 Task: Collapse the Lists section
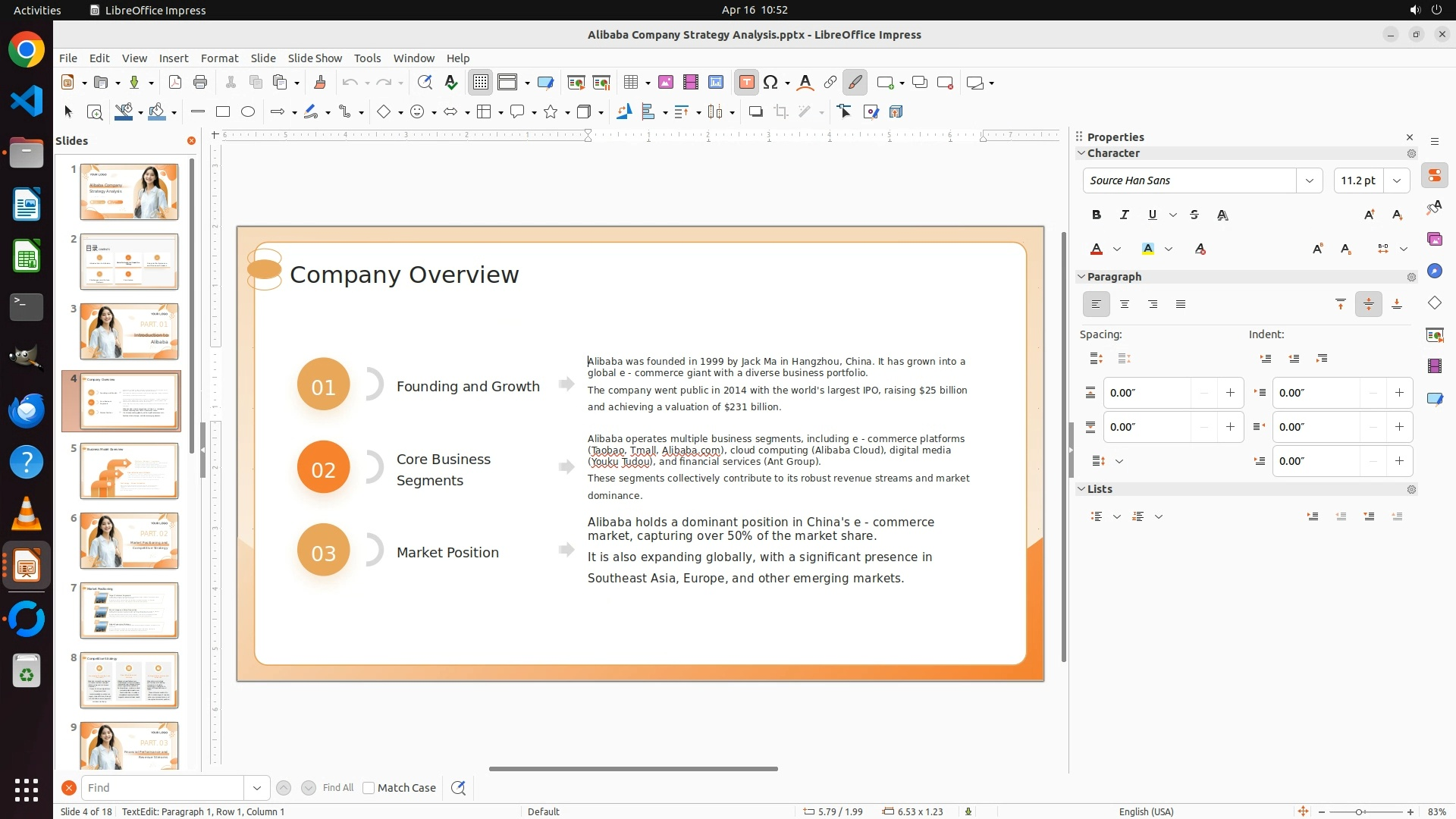1081,489
